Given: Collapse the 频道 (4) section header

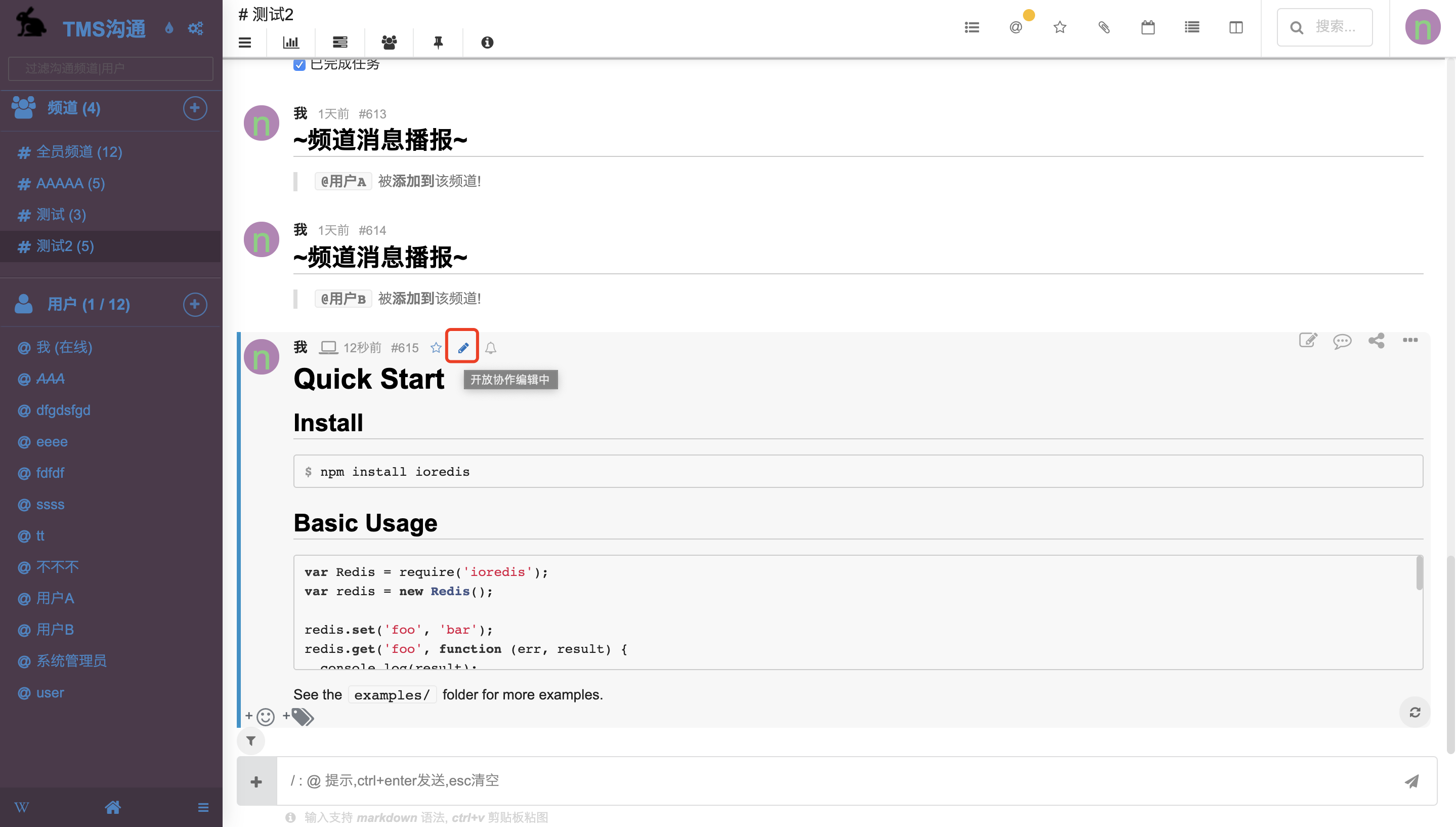Looking at the screenshot, I should click(74, 108).
